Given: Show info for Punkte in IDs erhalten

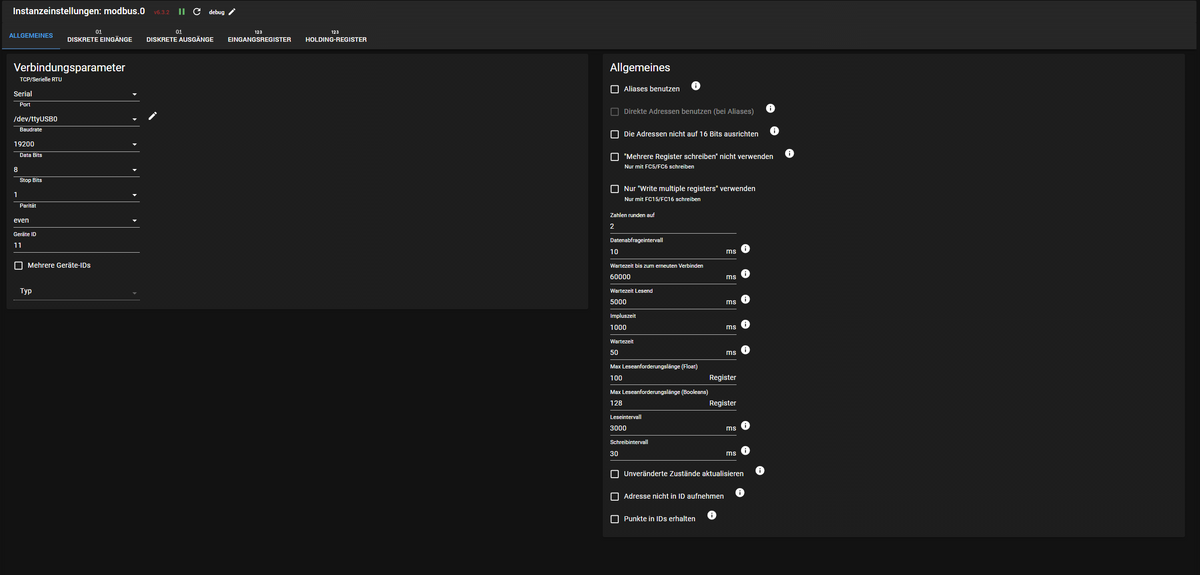Looking at the screenshot, I should coord(712,516).
